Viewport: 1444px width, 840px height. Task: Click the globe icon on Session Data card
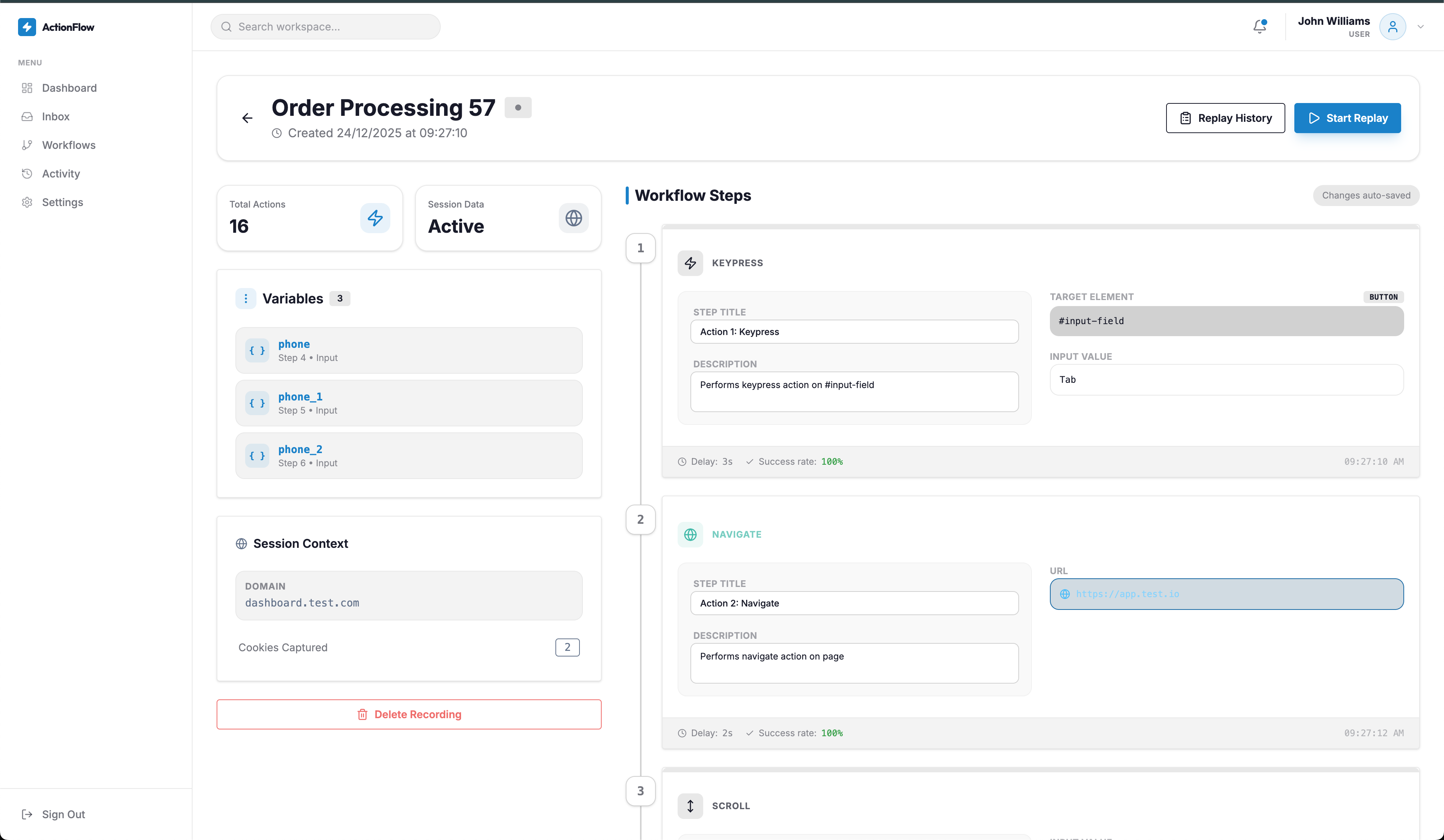573,218
